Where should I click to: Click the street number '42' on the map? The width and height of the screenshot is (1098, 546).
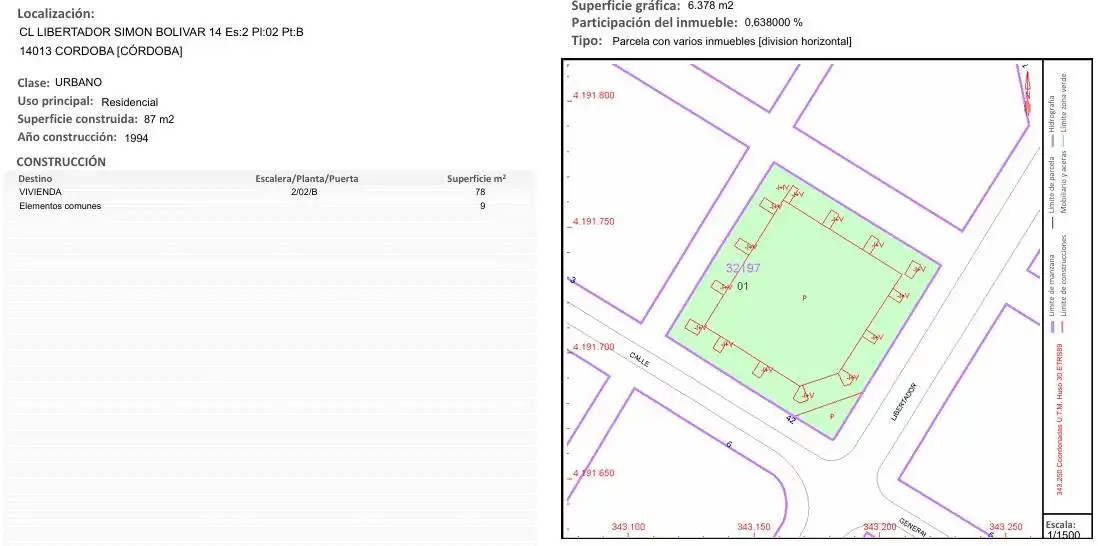coord(791,419)
